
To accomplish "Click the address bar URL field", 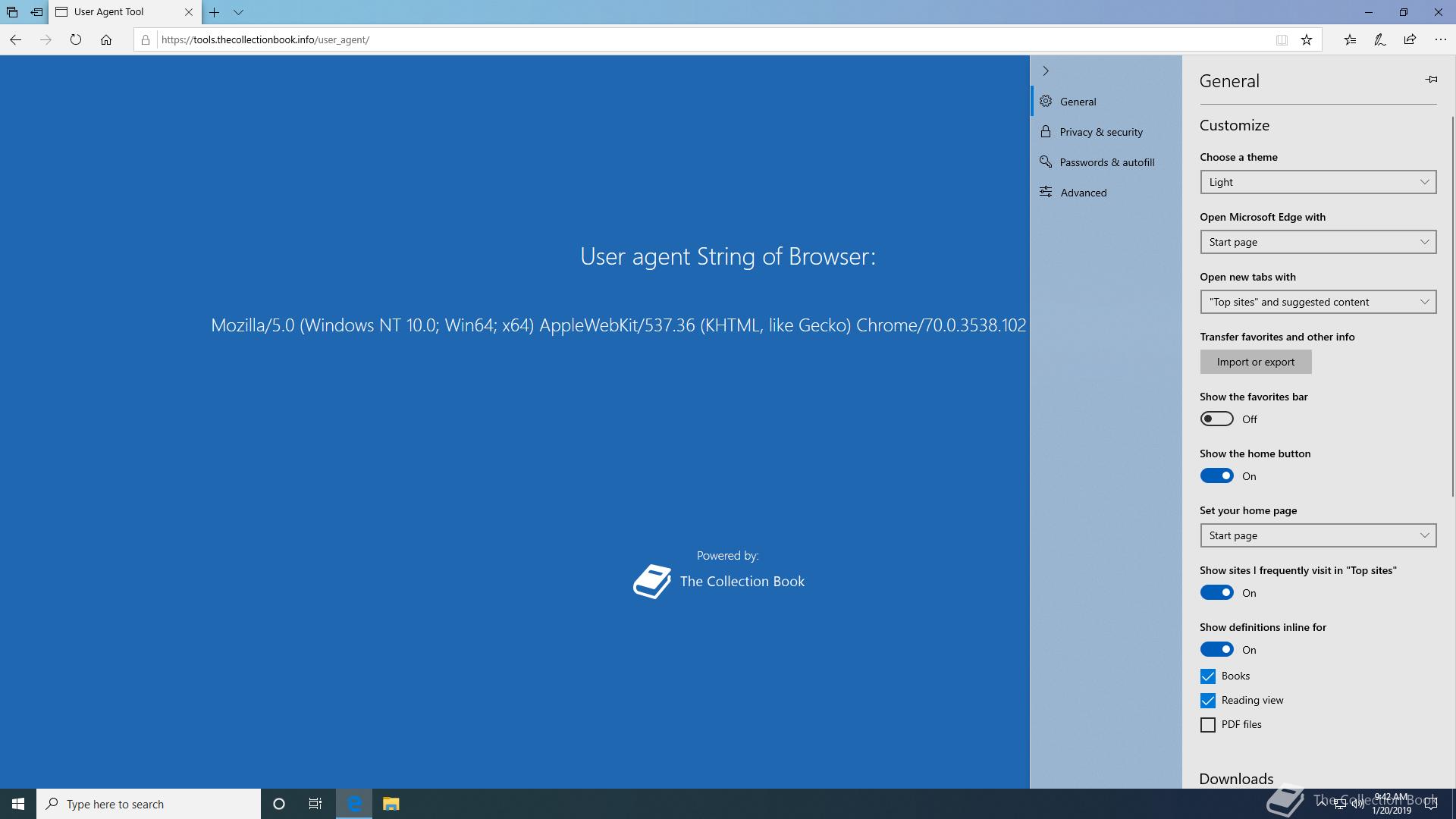I will pos(713,39).
